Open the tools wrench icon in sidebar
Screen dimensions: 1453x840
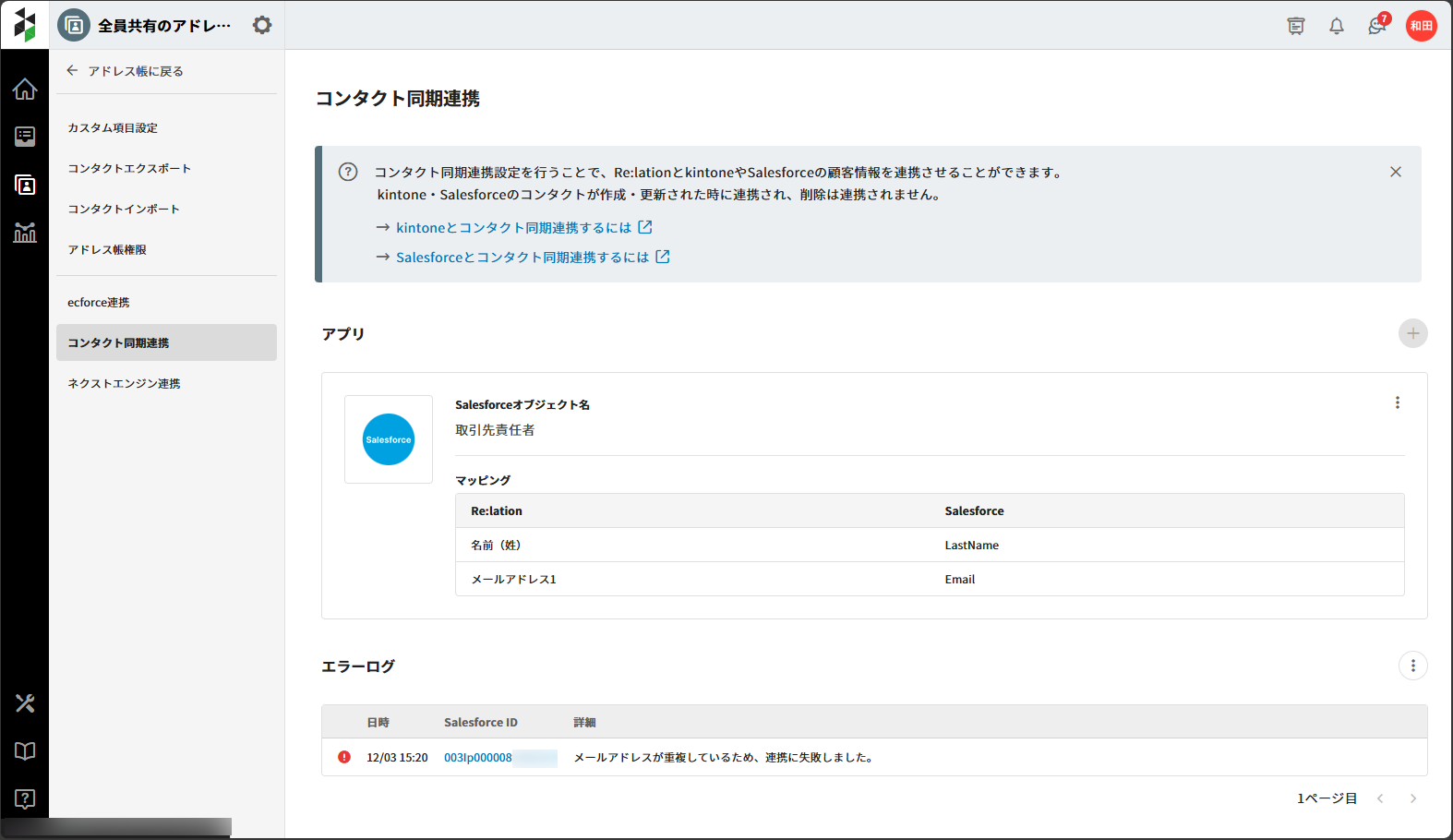coord(25,703)
